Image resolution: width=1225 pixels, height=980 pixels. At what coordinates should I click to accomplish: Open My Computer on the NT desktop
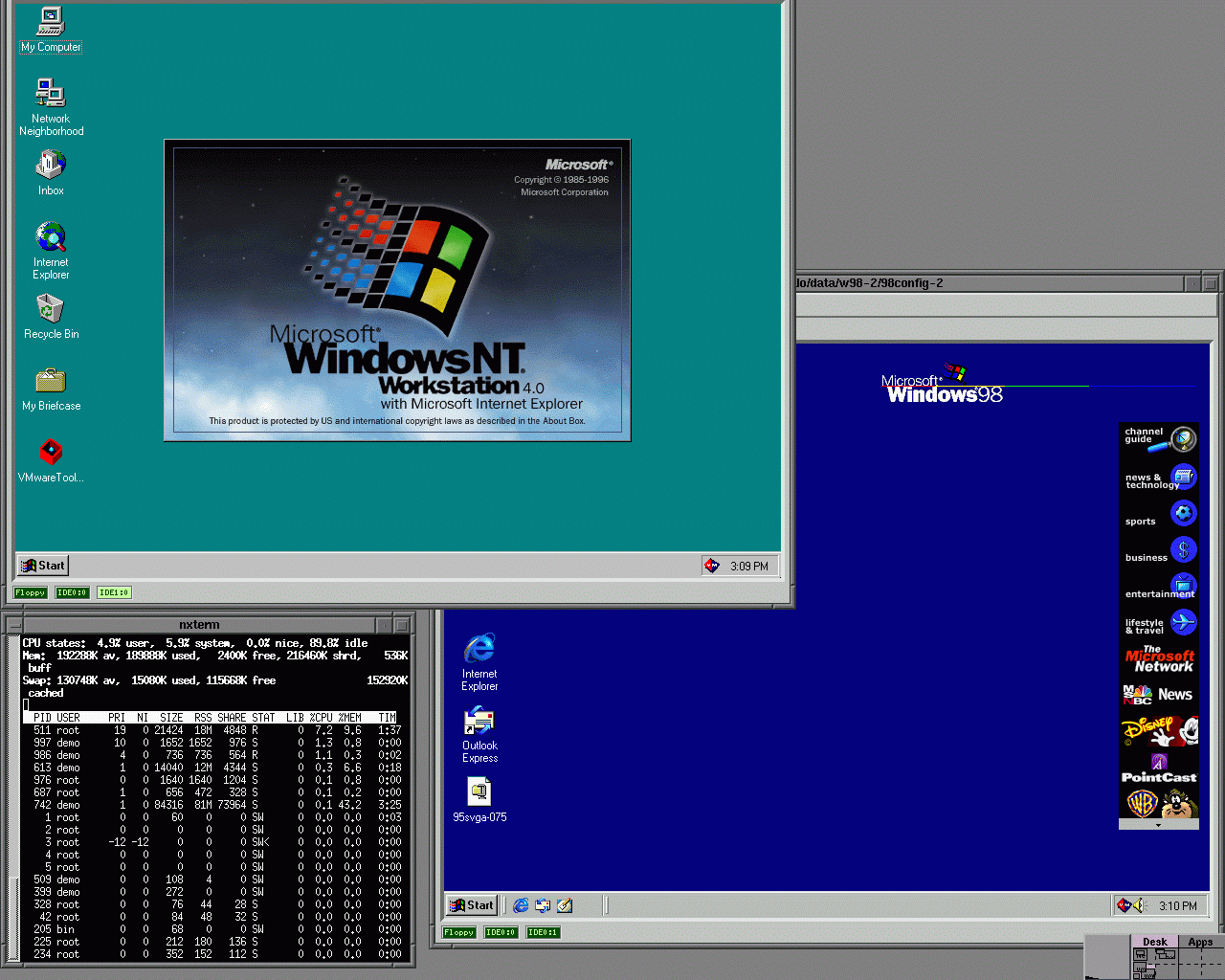(51, 23)
